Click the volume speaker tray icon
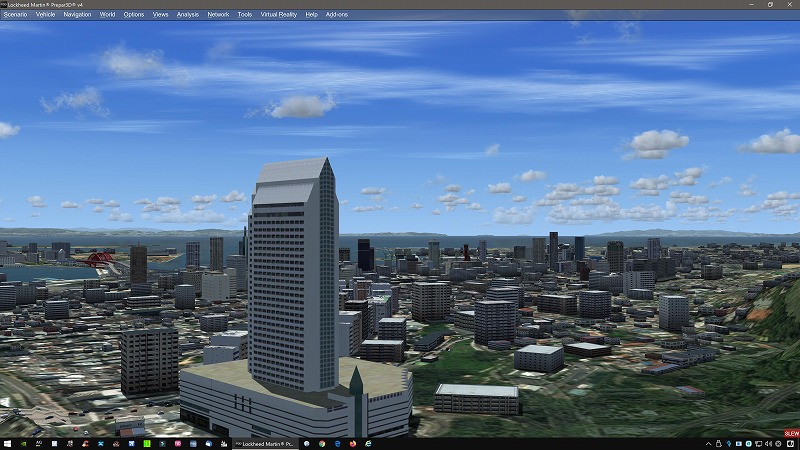800x450 pixels. 768,444
